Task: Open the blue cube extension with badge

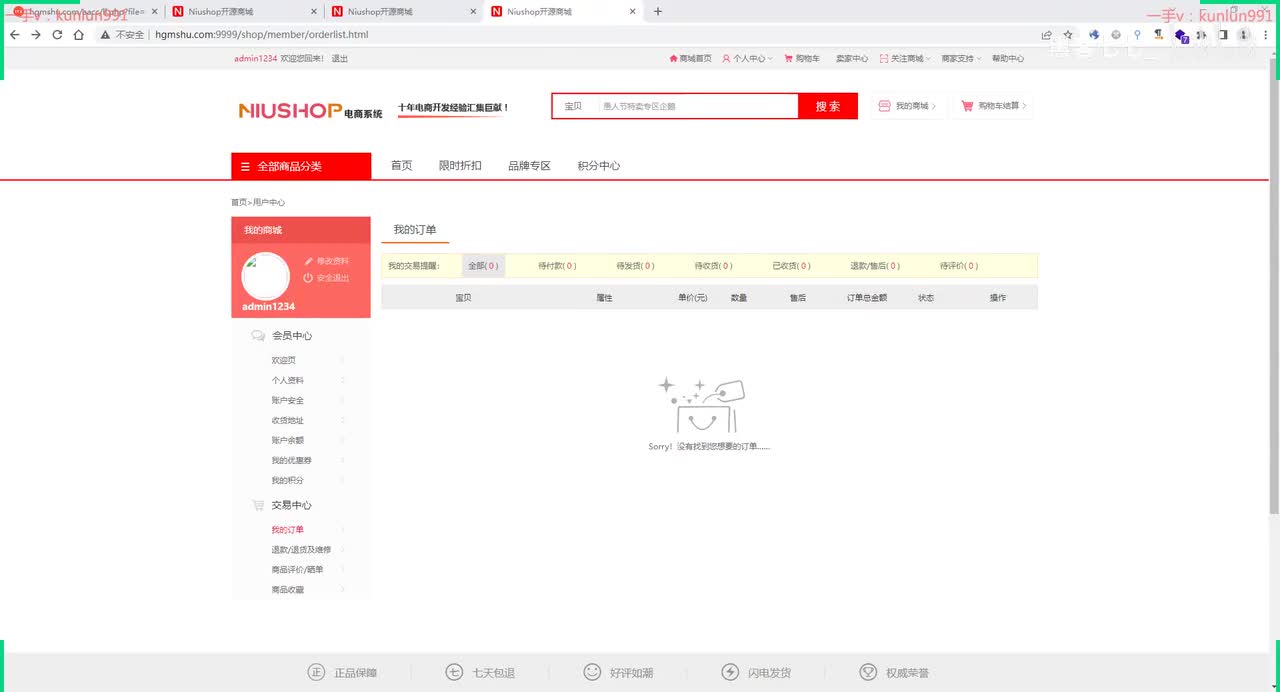Action: click(x=1181, y=35)
